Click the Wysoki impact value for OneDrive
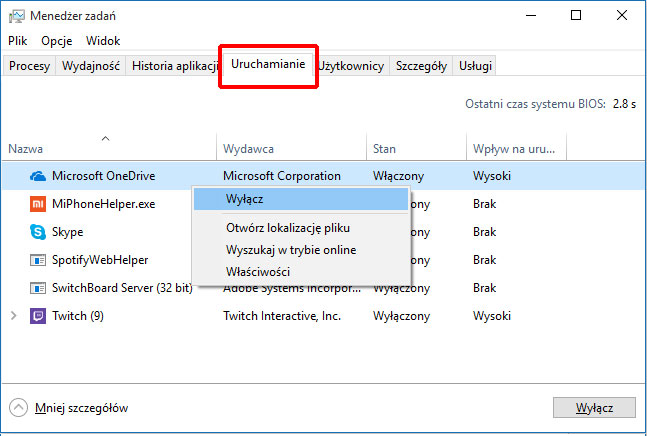 492,176
